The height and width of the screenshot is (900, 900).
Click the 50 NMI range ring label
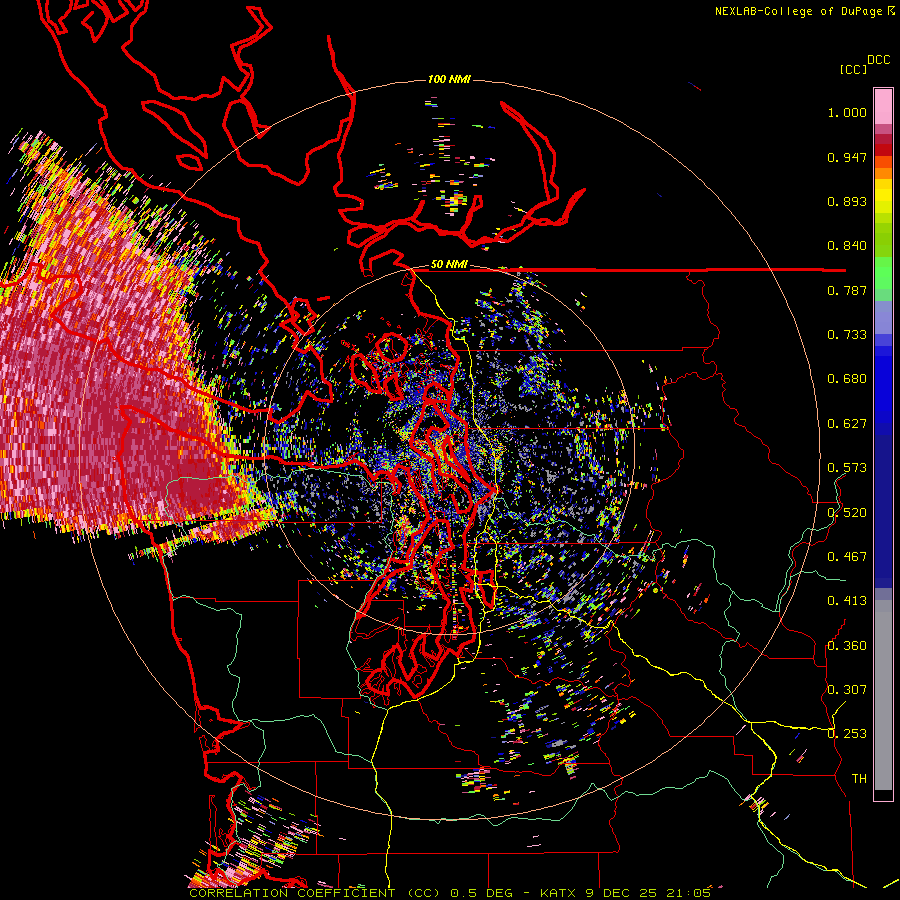(x=449, y=265)
